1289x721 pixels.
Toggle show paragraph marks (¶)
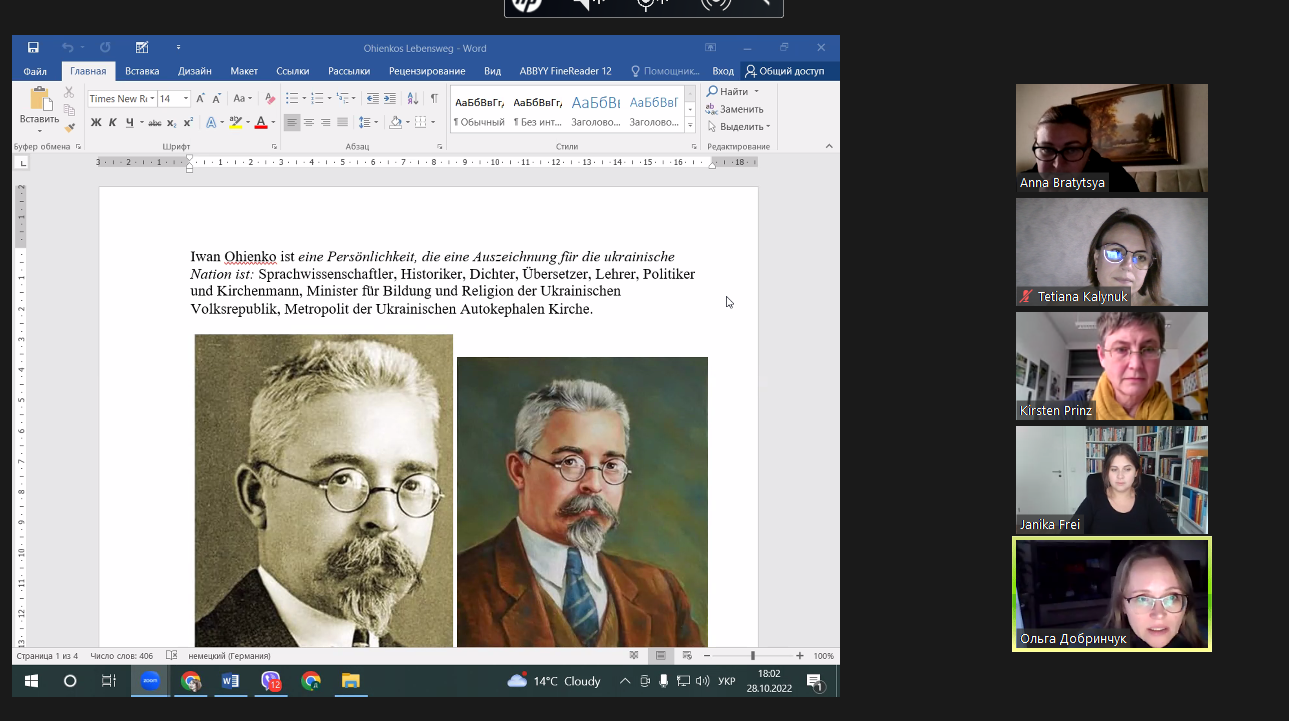pos(434,98)
